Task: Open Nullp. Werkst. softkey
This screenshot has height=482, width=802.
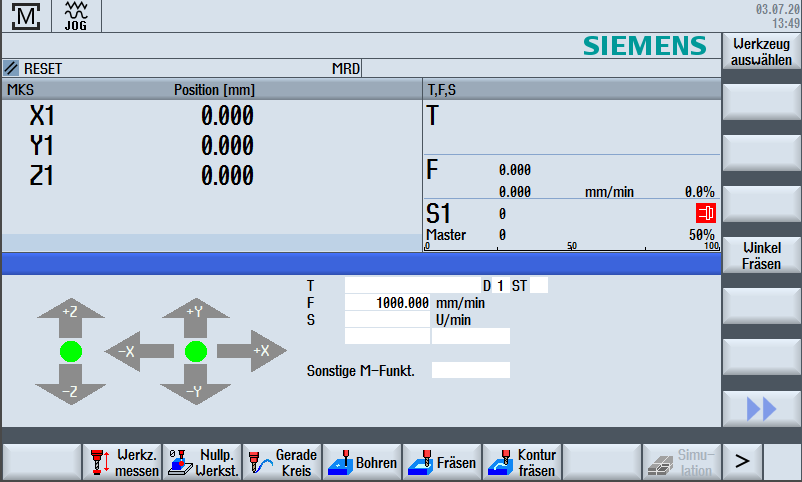Action: tap(203, 463)
